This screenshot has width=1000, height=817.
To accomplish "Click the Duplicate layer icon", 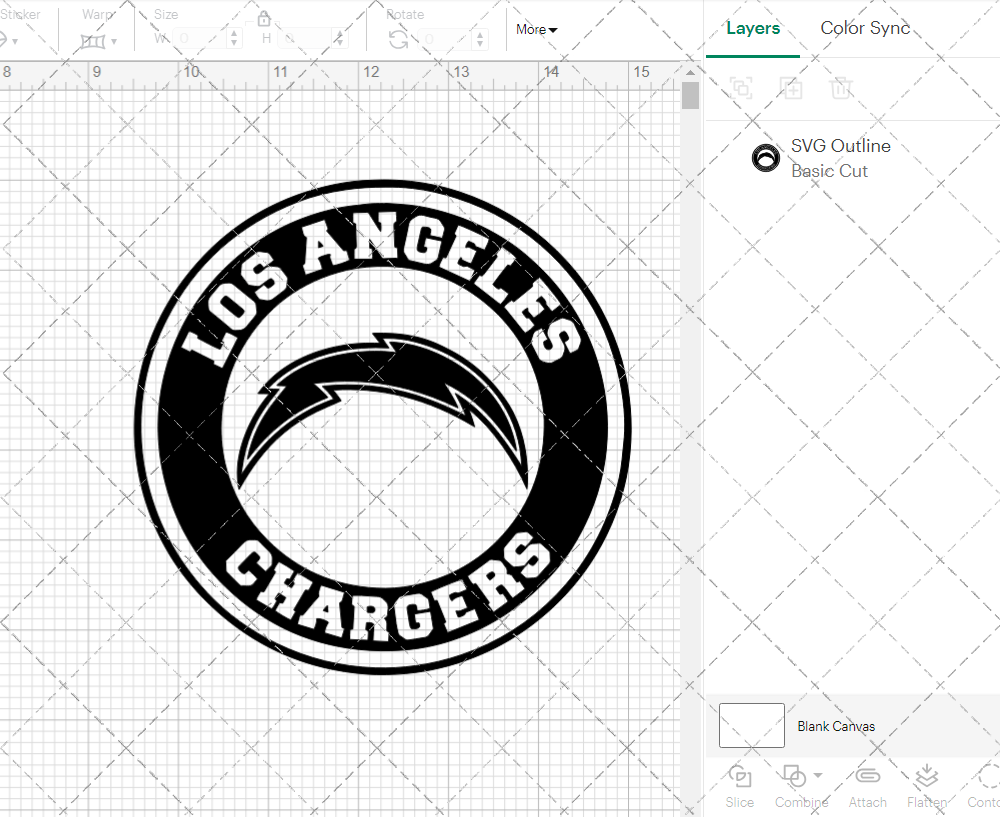I will [791, 87].
